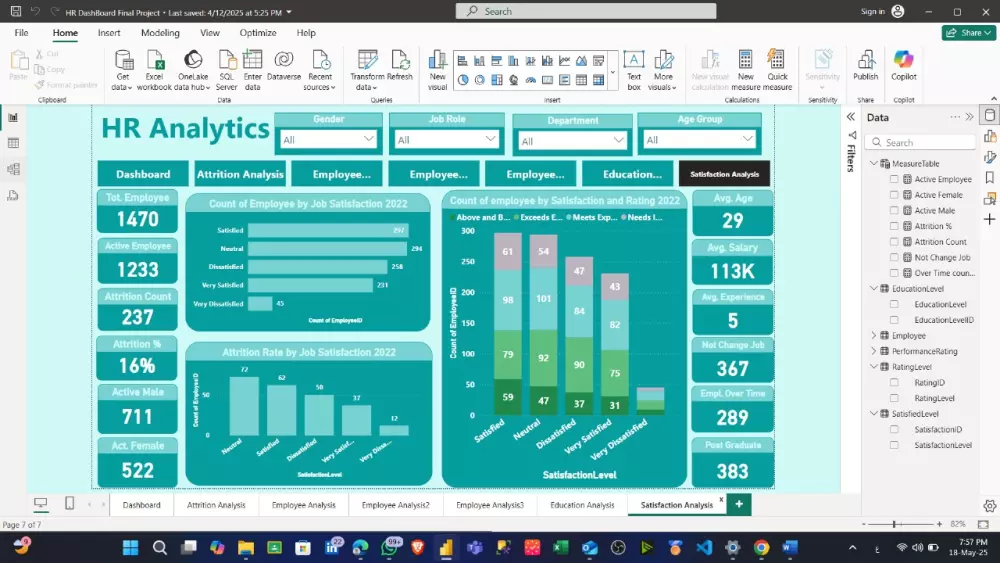Create a Quick measure
This screenshot has height=563, width=1000.
click(777, 70)
